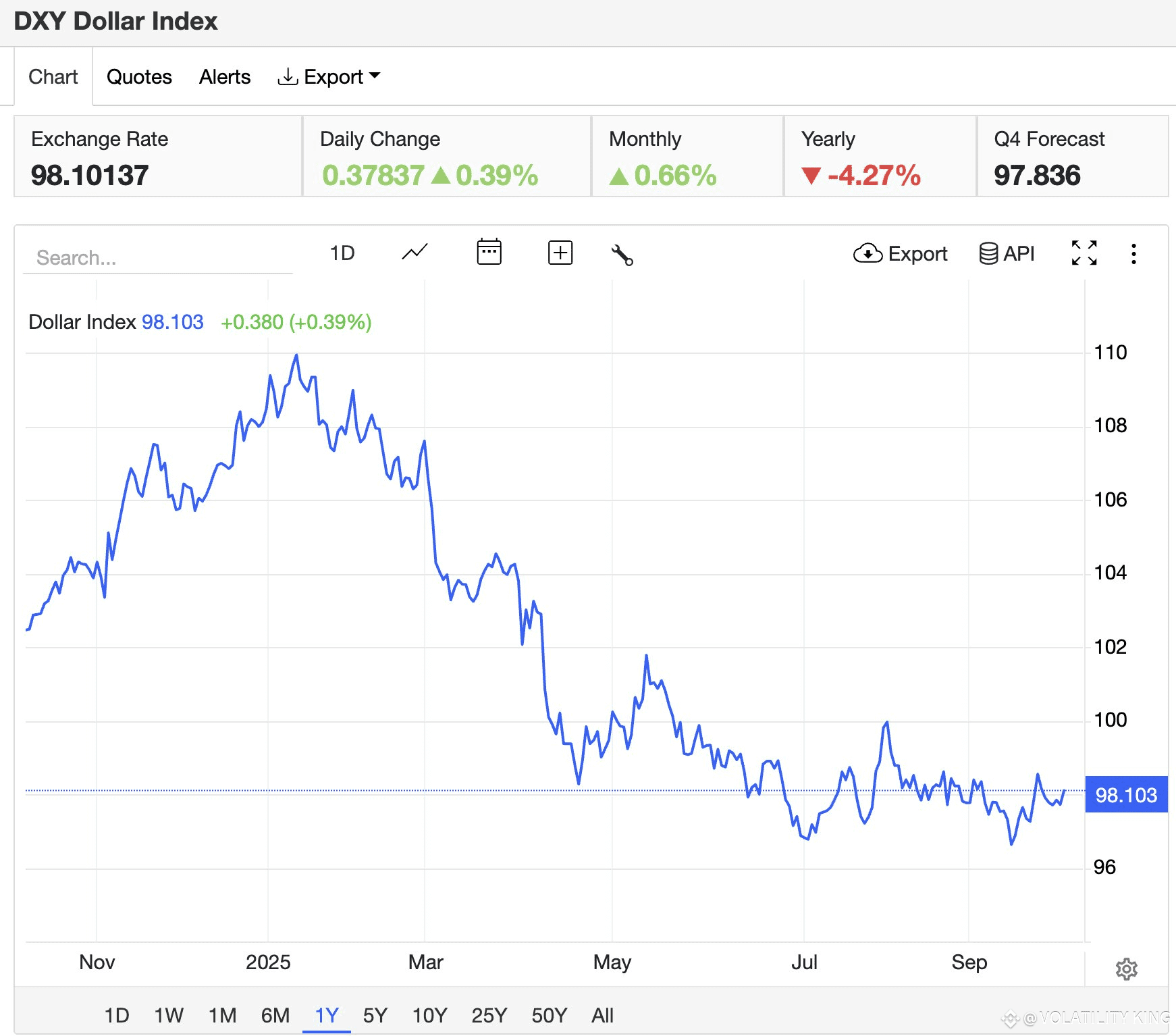Toggle fullscreen chart view
The width and height of the screenshot is (1176, 1036).
[1084, 253]
